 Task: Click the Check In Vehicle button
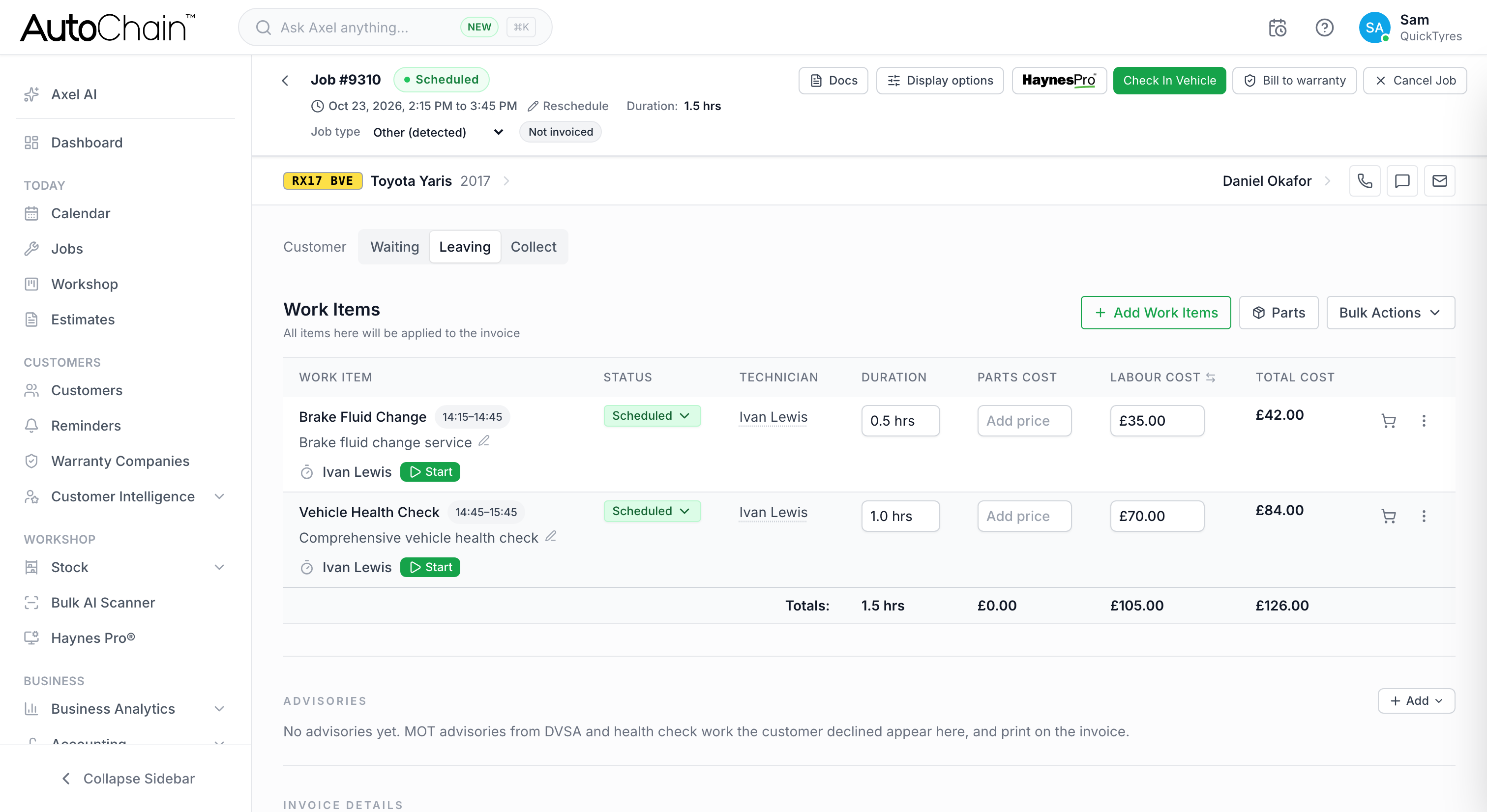(x=1169, y=80)
